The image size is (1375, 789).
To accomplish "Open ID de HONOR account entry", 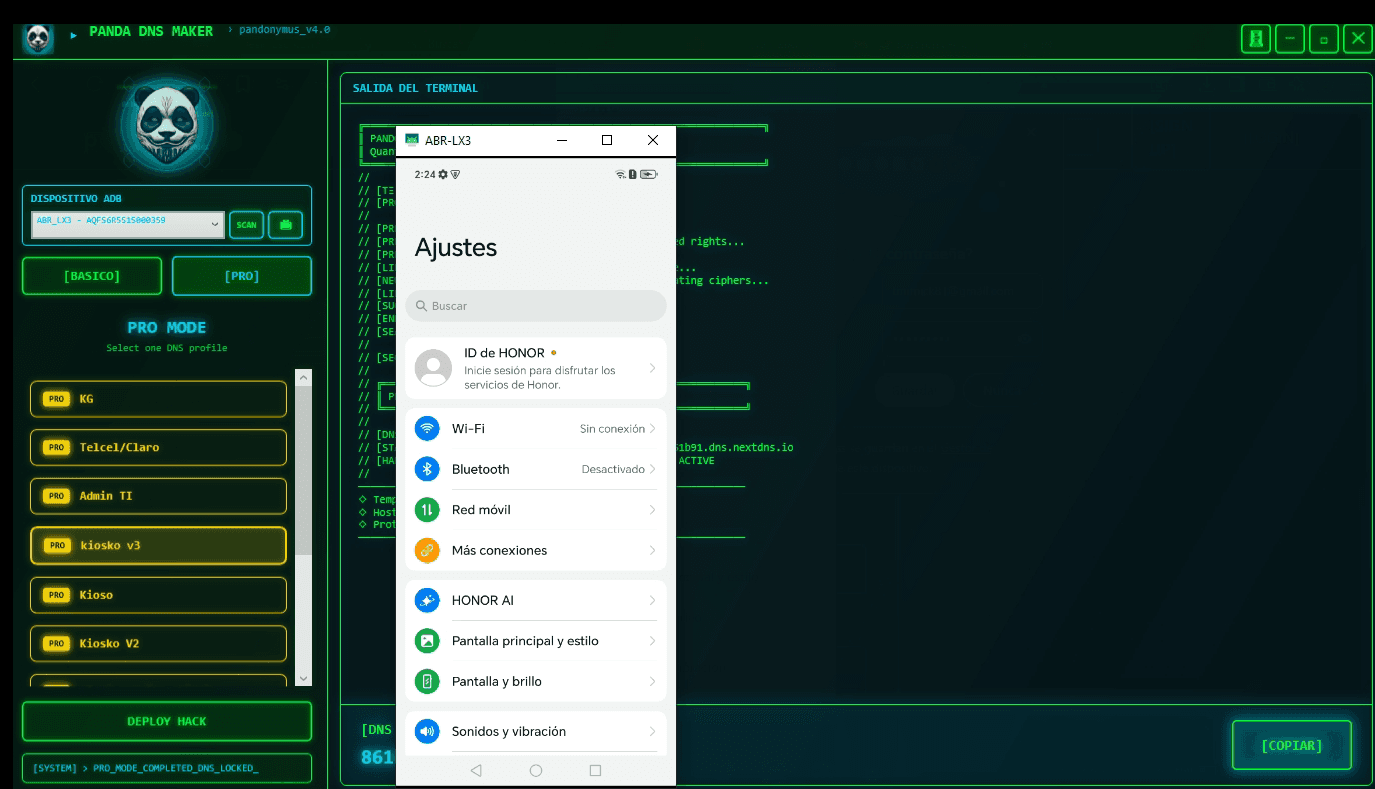I will click(536, 368).
